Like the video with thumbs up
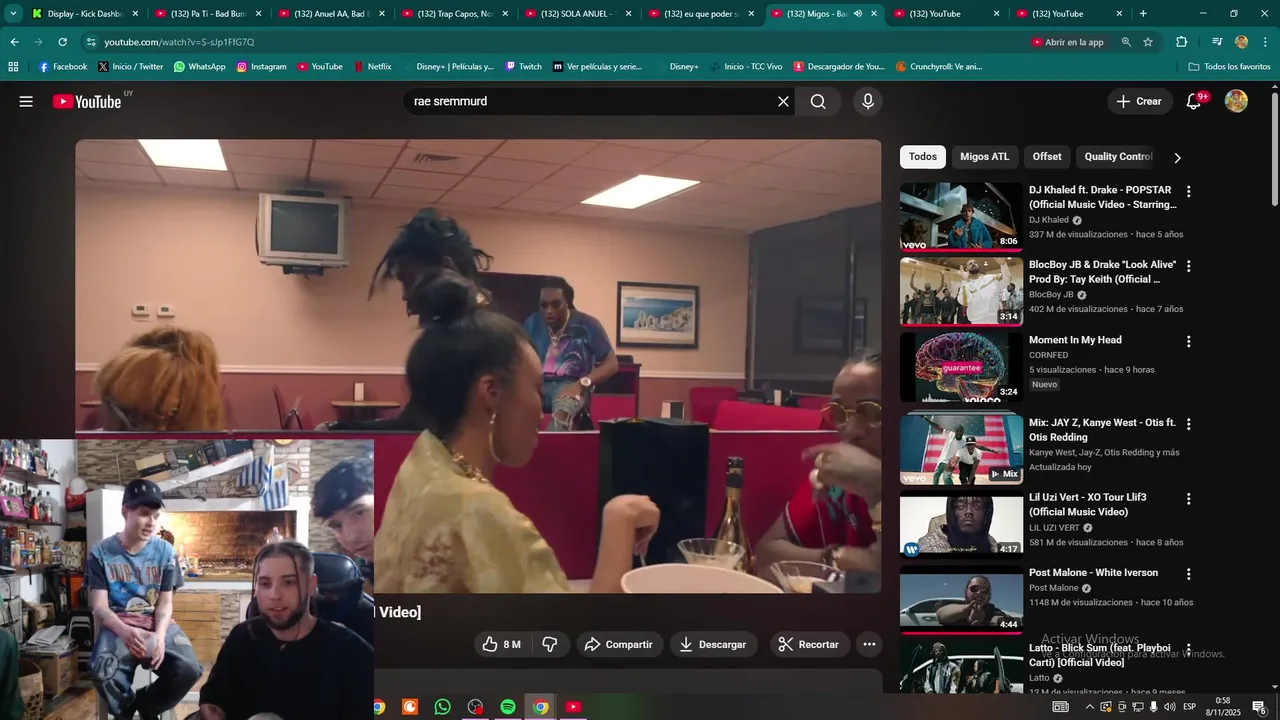Viewport: 1280px width, 720px height. point(501,644)
